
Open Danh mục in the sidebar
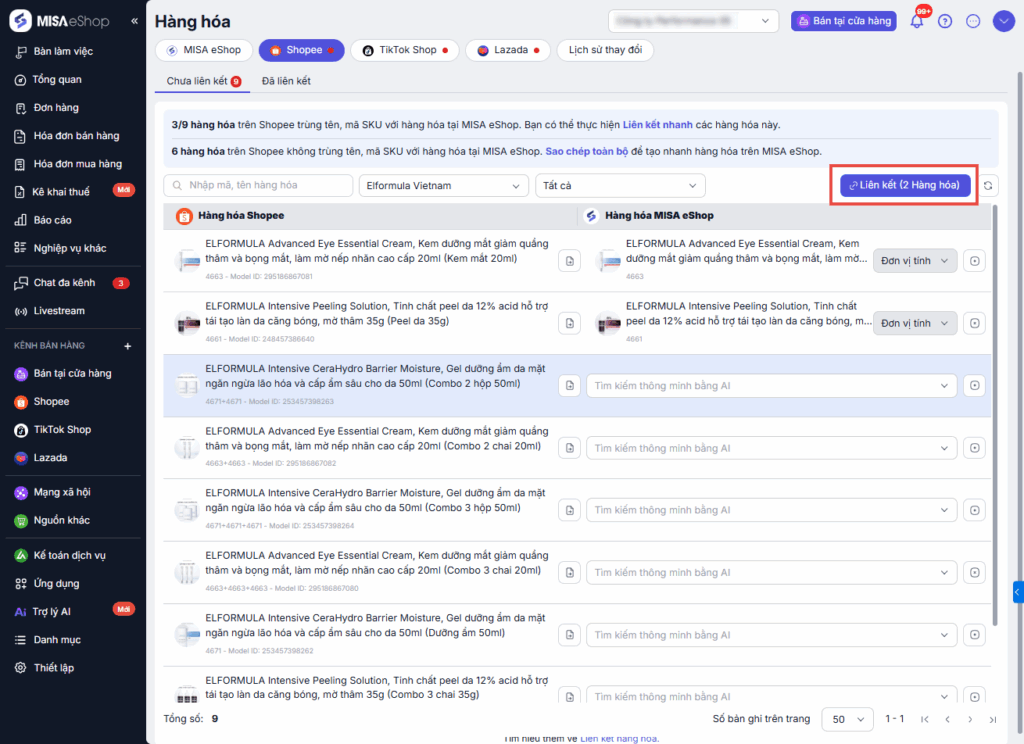tap(57, 640)
